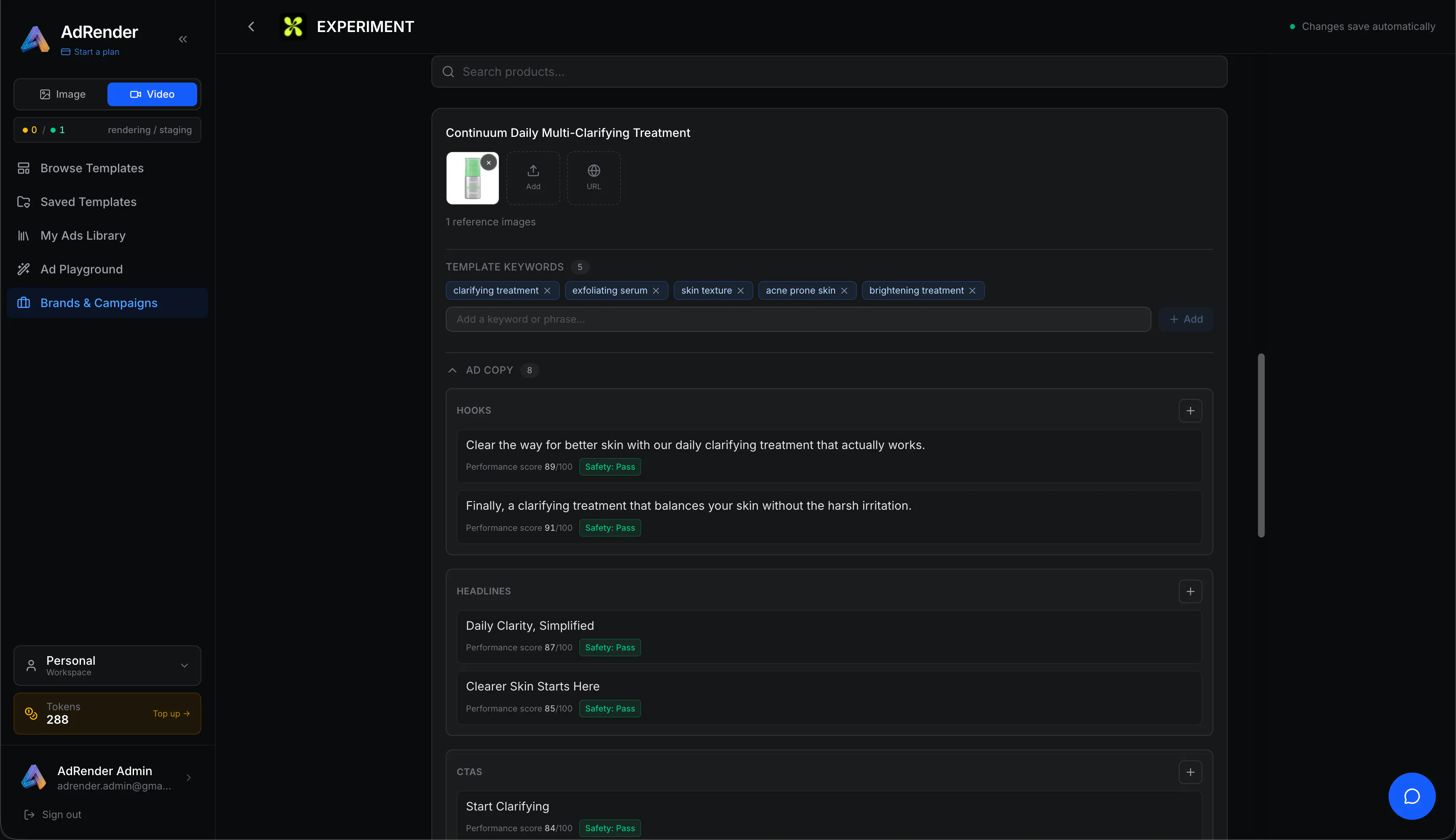
Task: Open rendering / staging status indicator
Action: (107, 130)
